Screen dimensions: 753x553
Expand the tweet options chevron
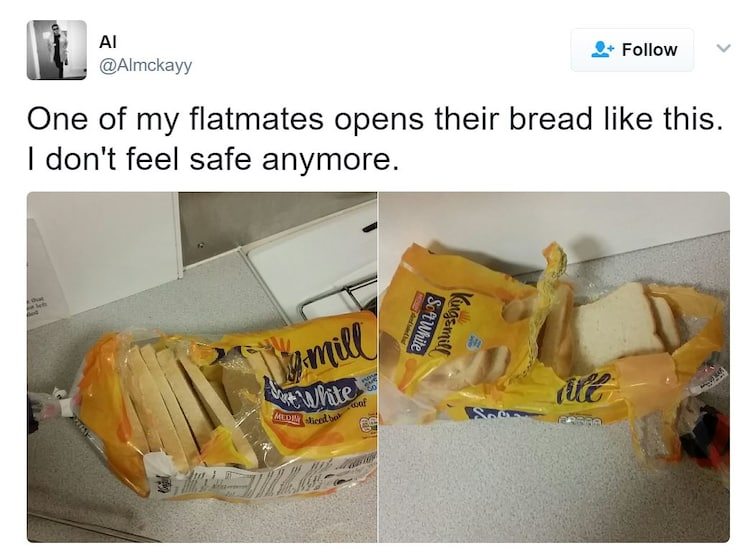pyautogui.click(x=723, y=48)
